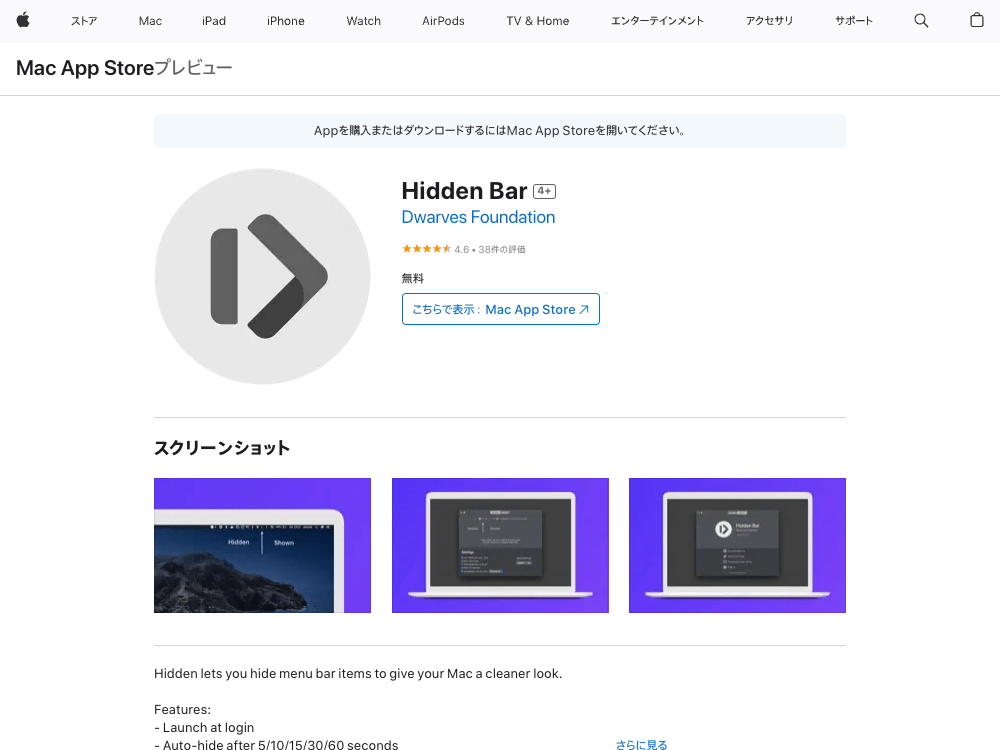Open the サポート menu item
This screenshot has height=750, width=1000.
853,20
